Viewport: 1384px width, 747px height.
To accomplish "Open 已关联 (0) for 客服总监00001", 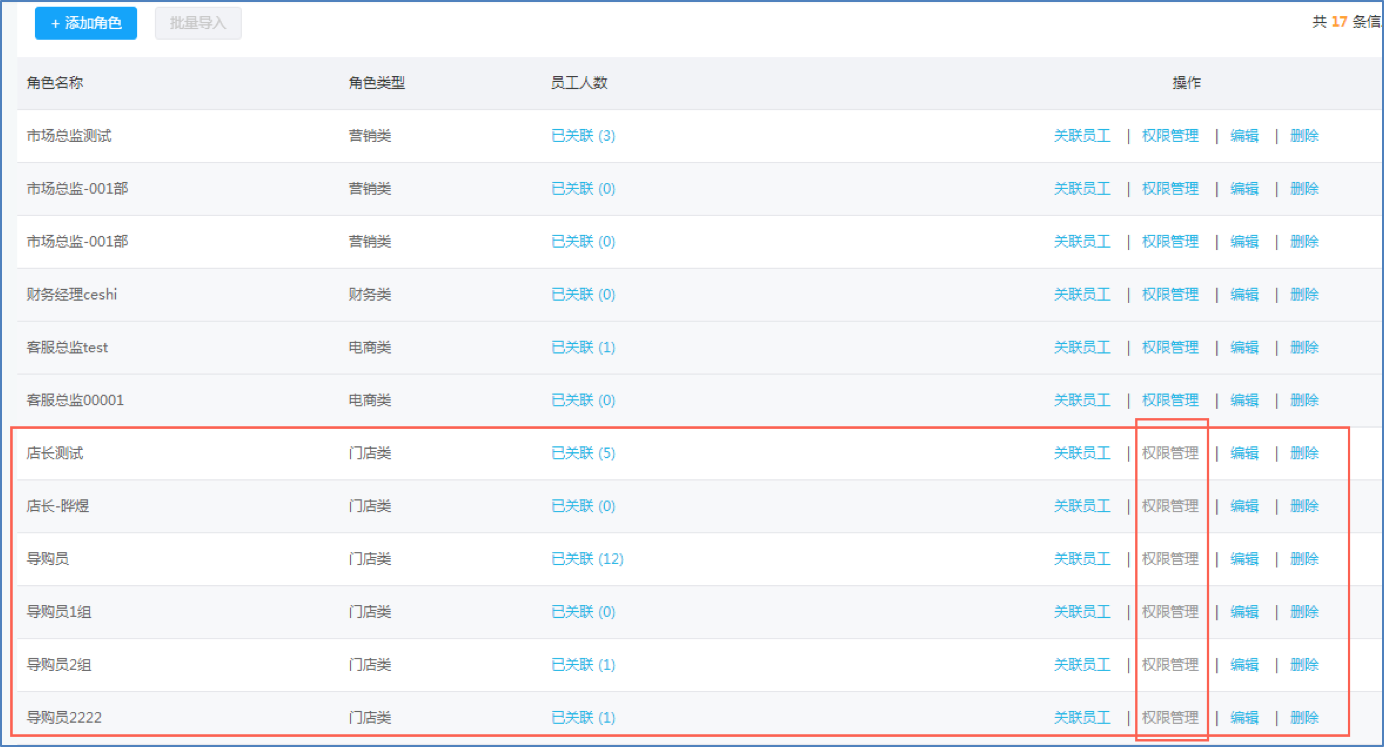I will pyautogui.click(x=583, y=401).
